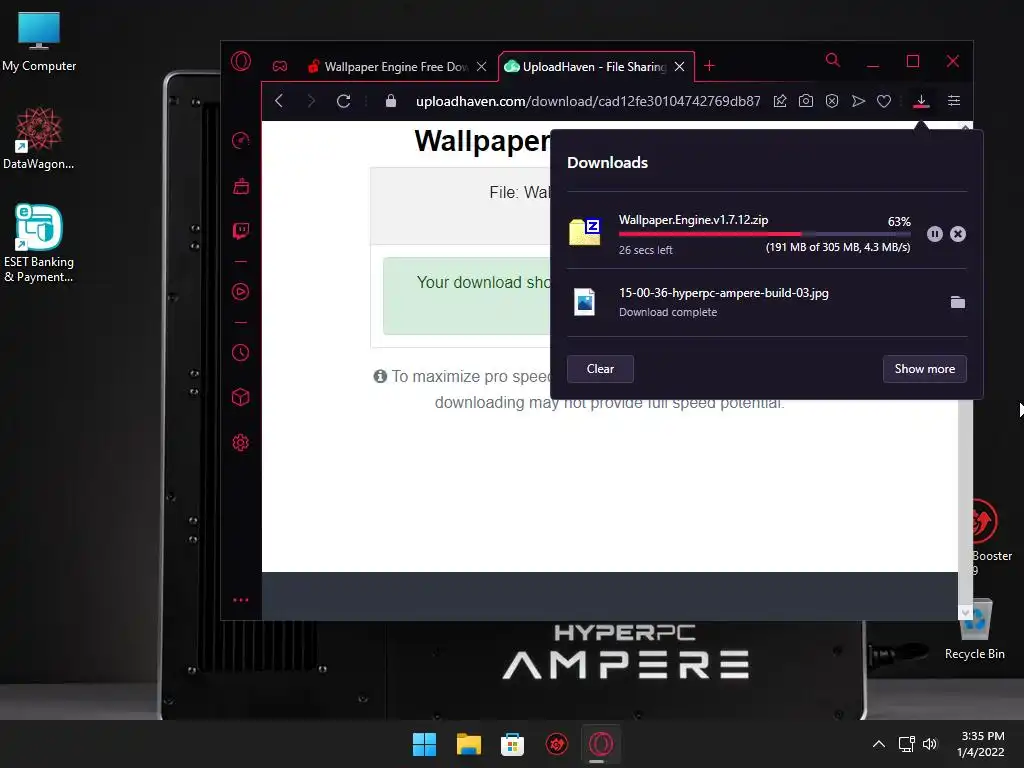Click Clear in Downloads panel
The width and height of the screenshot is (1024, 768).
click(600, 369)
